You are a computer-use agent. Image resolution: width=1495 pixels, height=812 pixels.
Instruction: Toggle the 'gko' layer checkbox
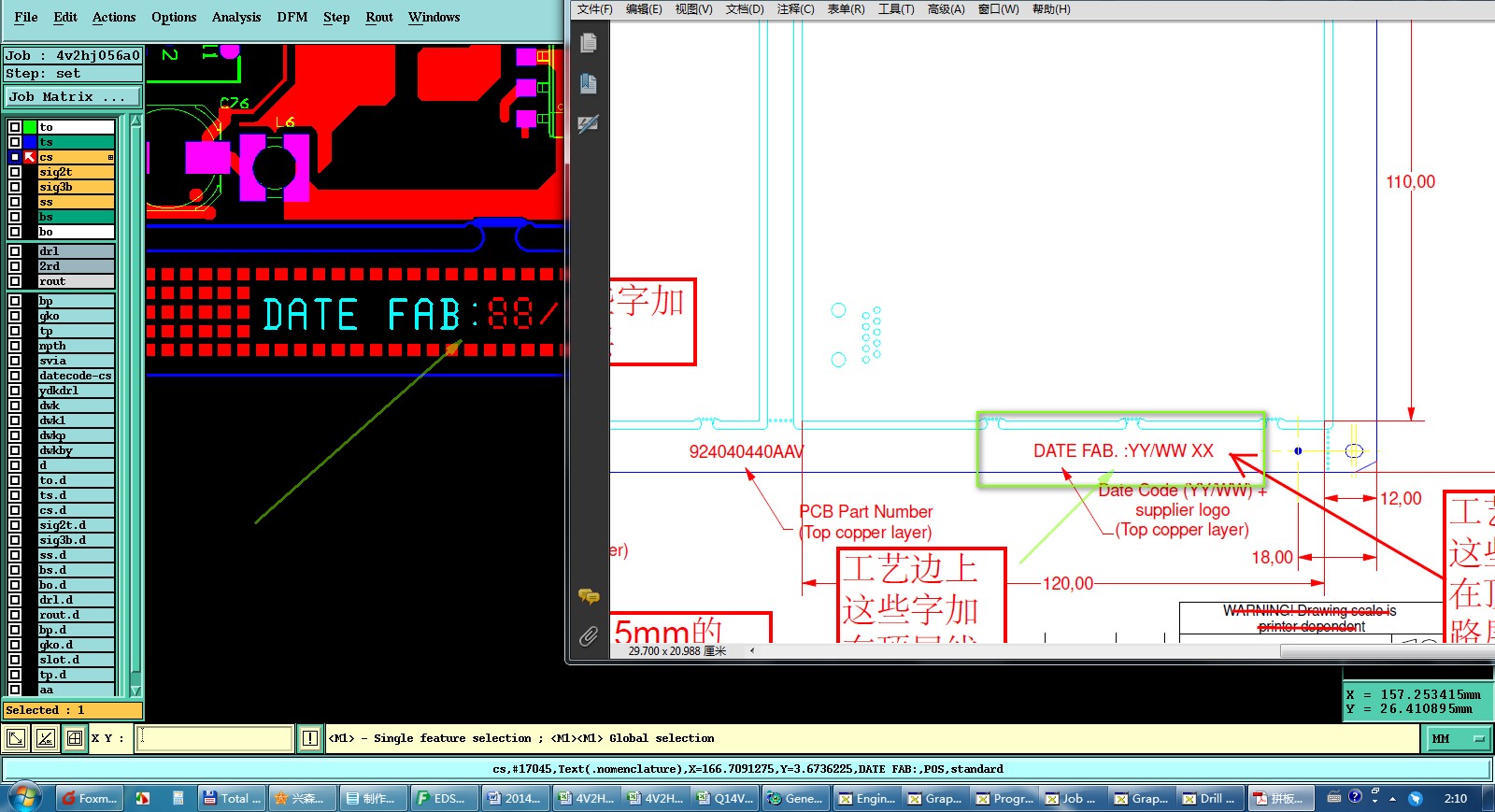[x=15, y=316]
